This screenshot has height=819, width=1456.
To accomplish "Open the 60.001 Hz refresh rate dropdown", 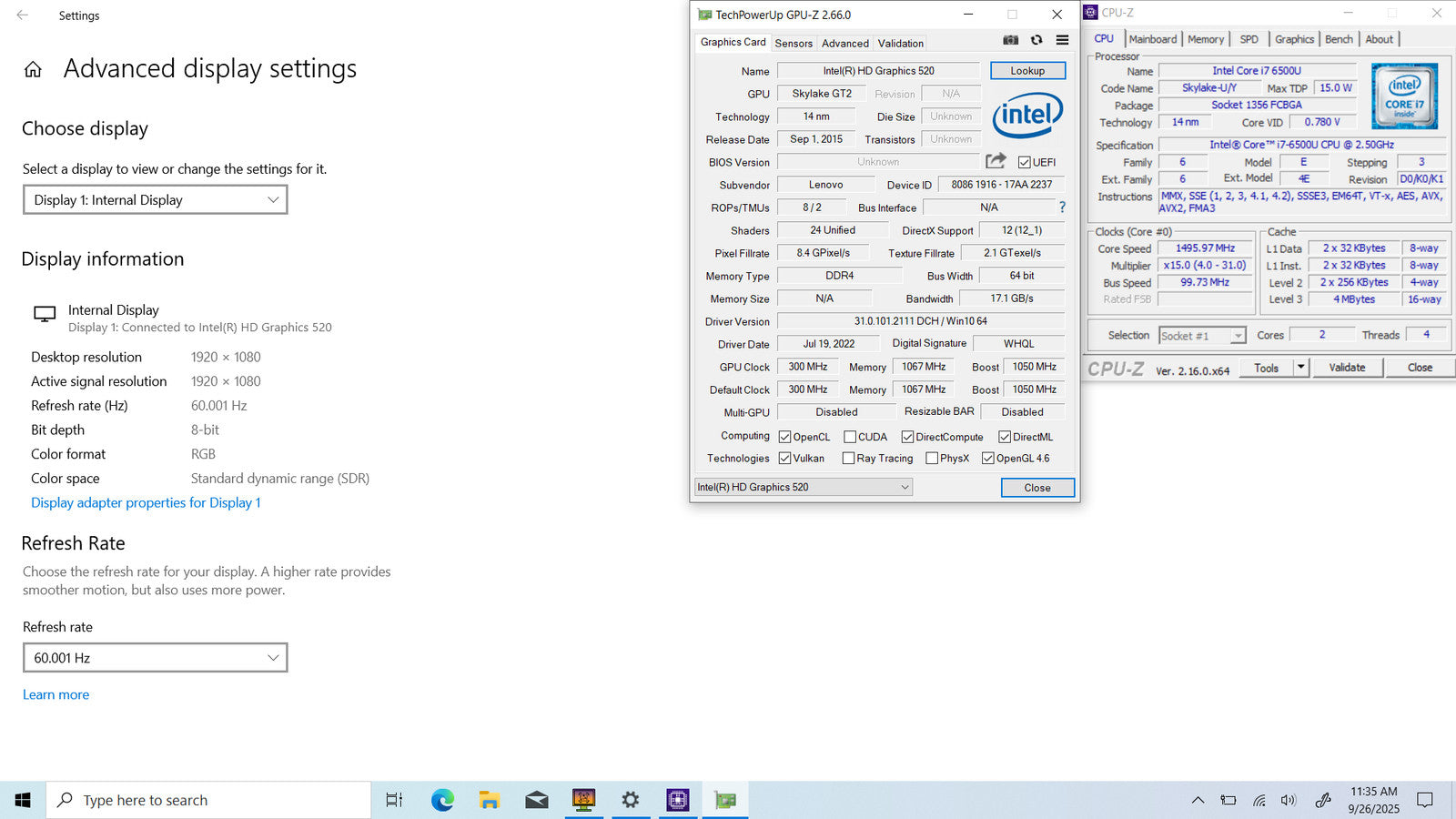I will (x=156, y=658).
